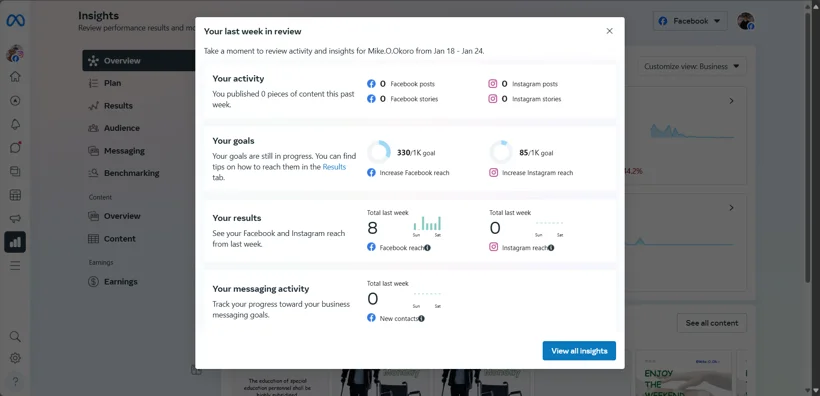Click Instagram icon beside Instagram stories
820x396 pixels.
pyautogui.click(x=493, y=99)
